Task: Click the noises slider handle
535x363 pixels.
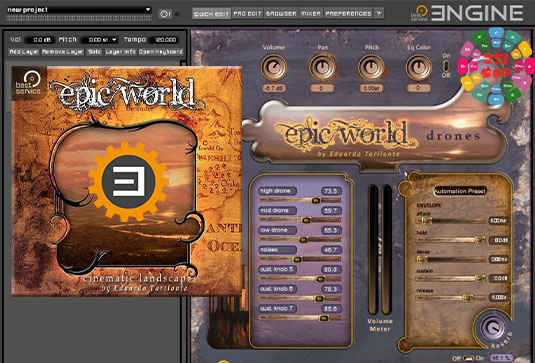Action: (297, 259)
